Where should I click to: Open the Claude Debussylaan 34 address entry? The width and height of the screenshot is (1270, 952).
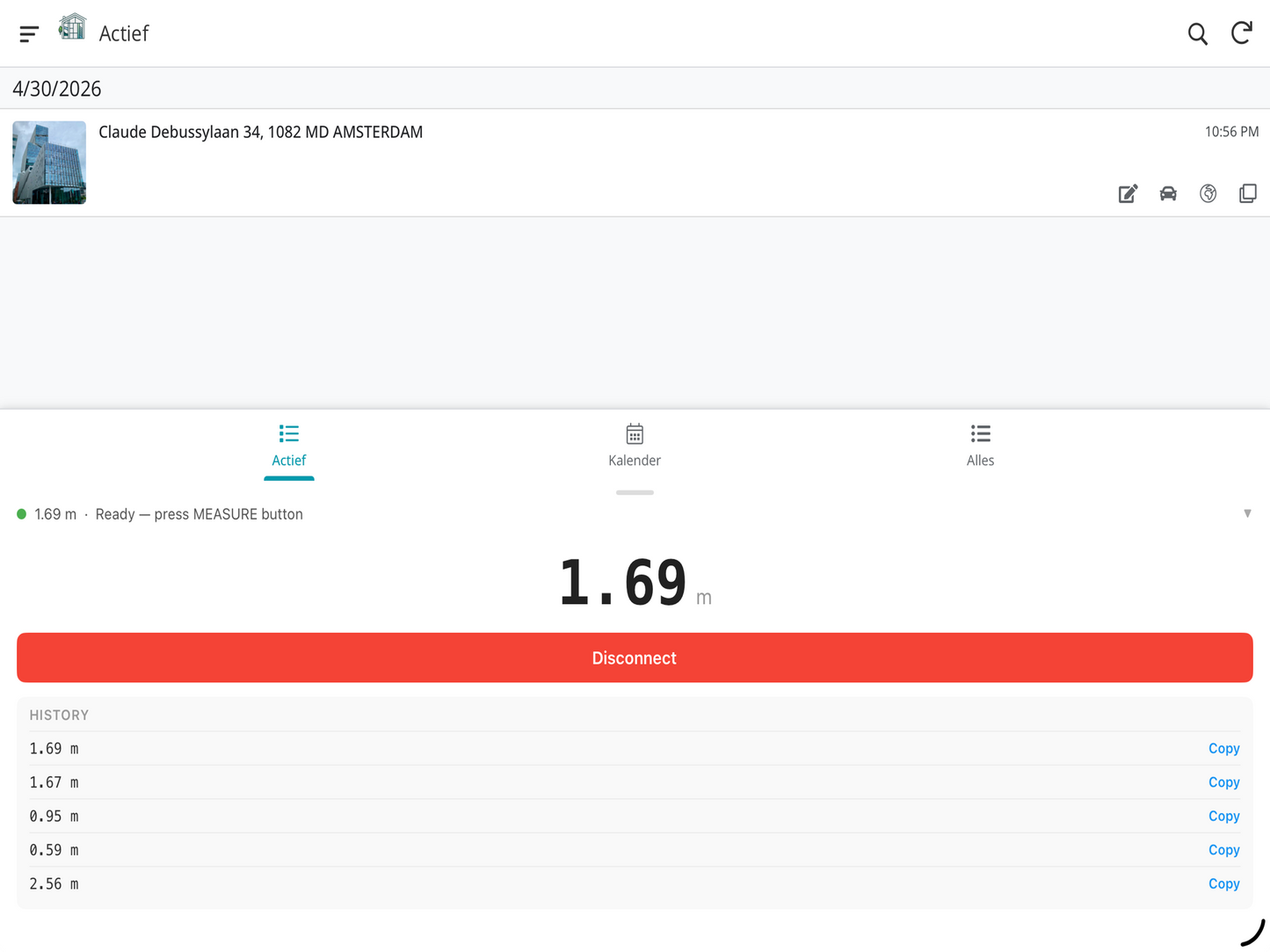coord(635,163)
